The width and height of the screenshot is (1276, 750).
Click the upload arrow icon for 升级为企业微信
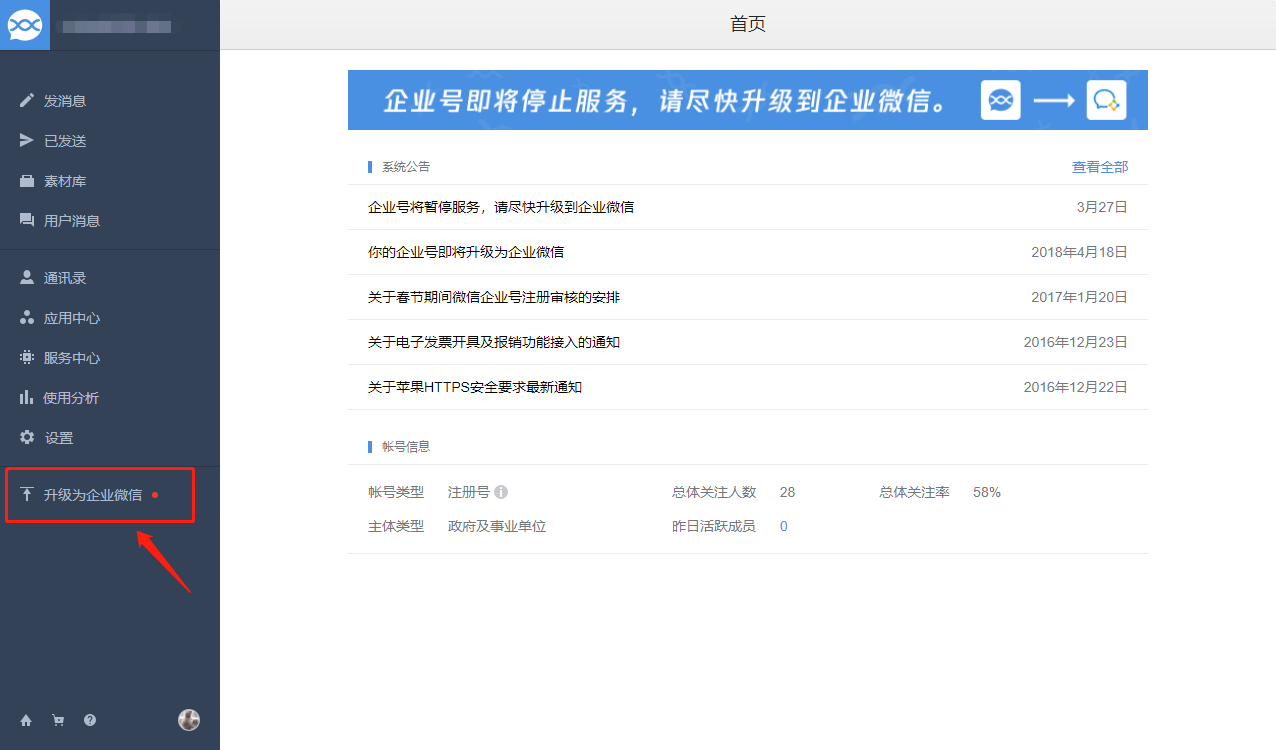click(27, 494)
